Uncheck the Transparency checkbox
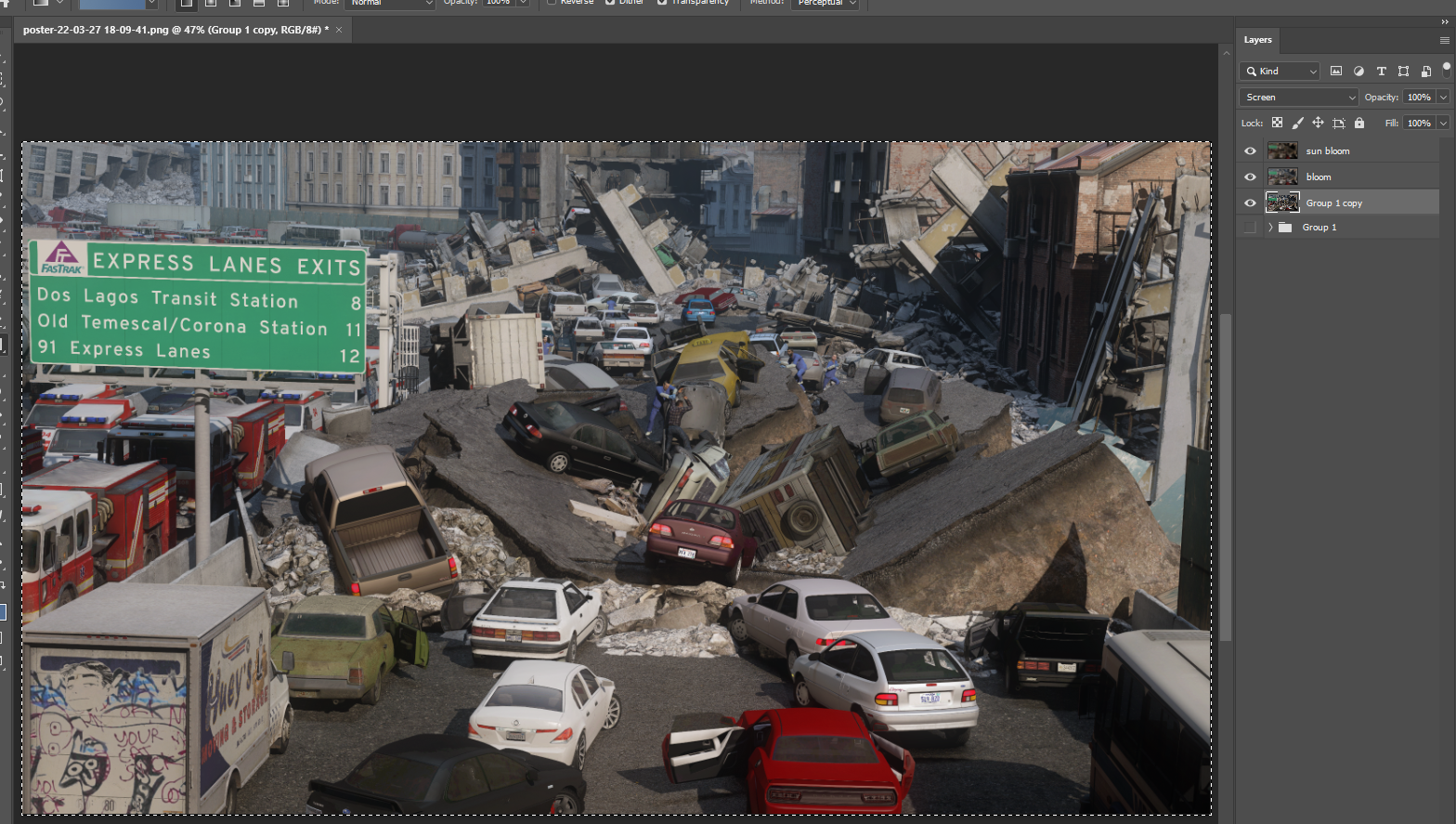Screen dimensions: 1456x824 [662, 2]
